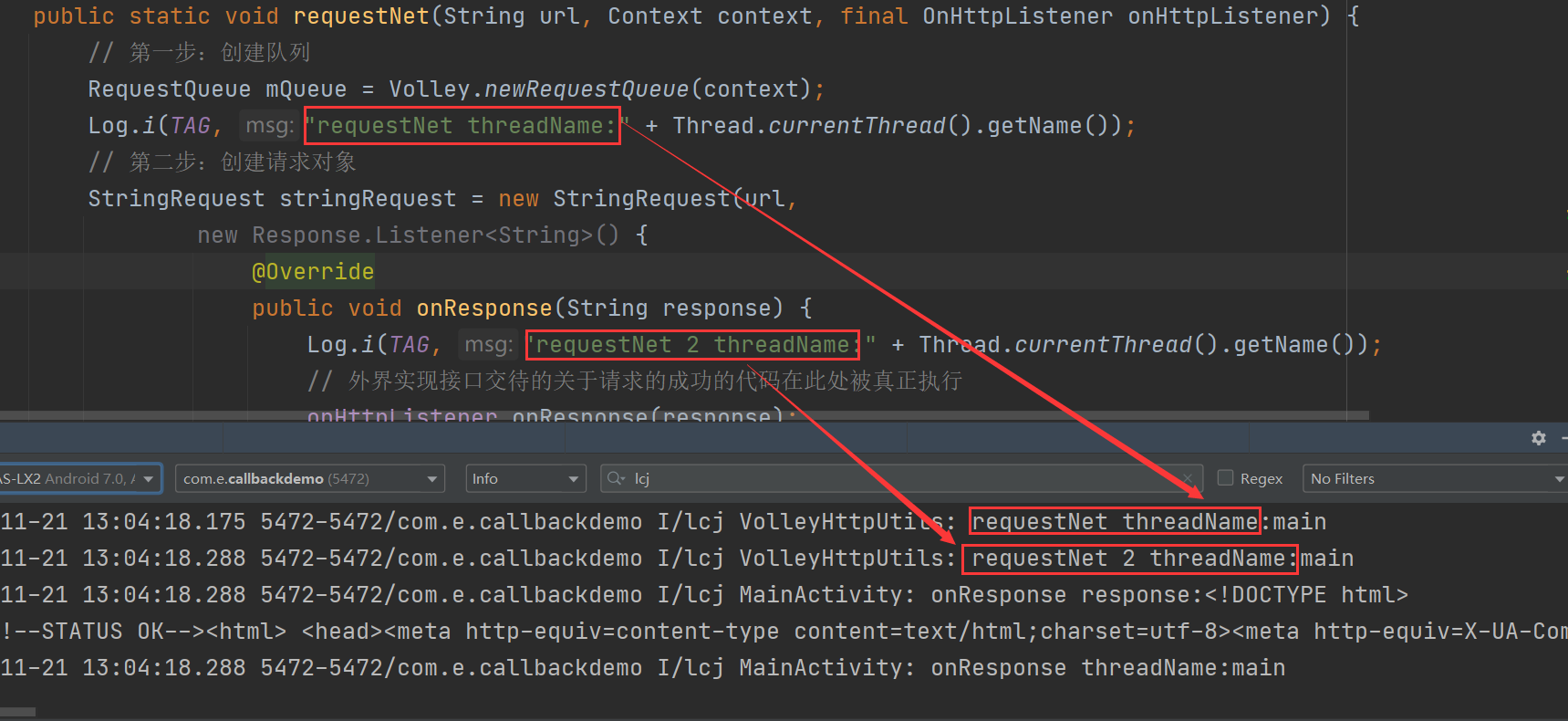Click the Response.Listener<String> line
The width and height of the screenshot is (1568, 721).
click(422, 235)
